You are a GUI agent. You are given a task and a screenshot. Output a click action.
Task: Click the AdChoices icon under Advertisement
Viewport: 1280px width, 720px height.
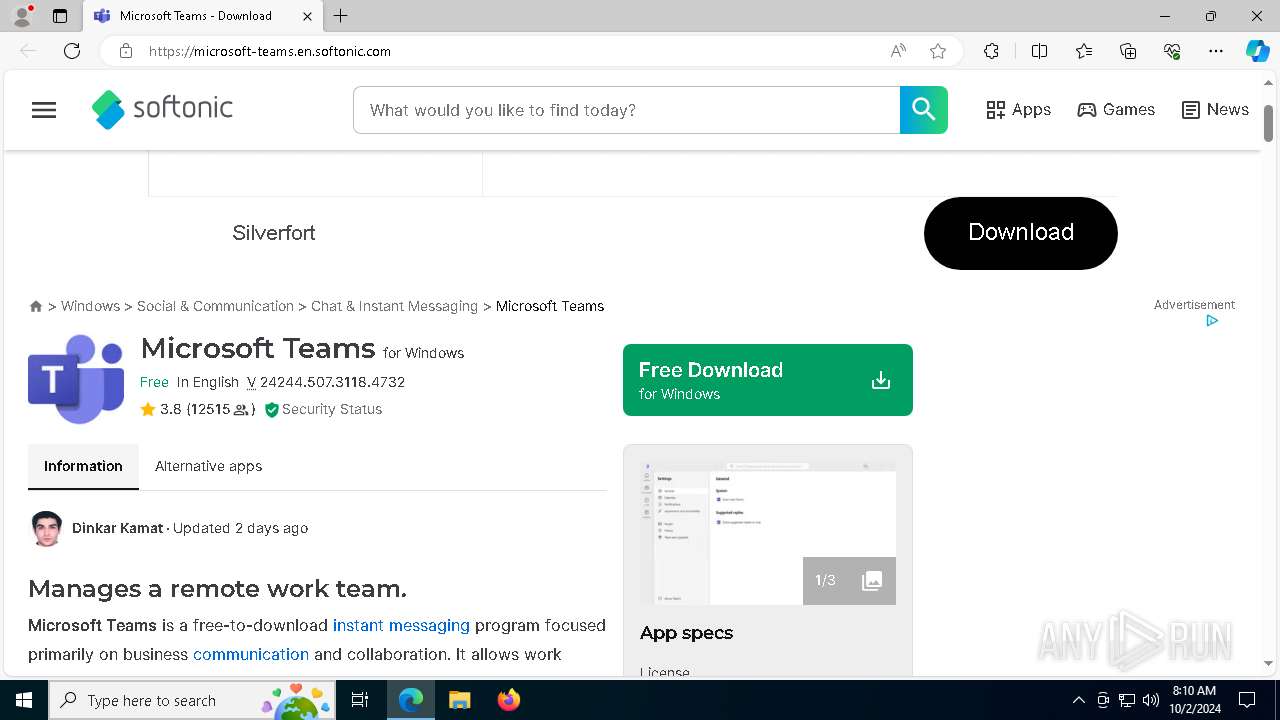tap(1212, 321)
